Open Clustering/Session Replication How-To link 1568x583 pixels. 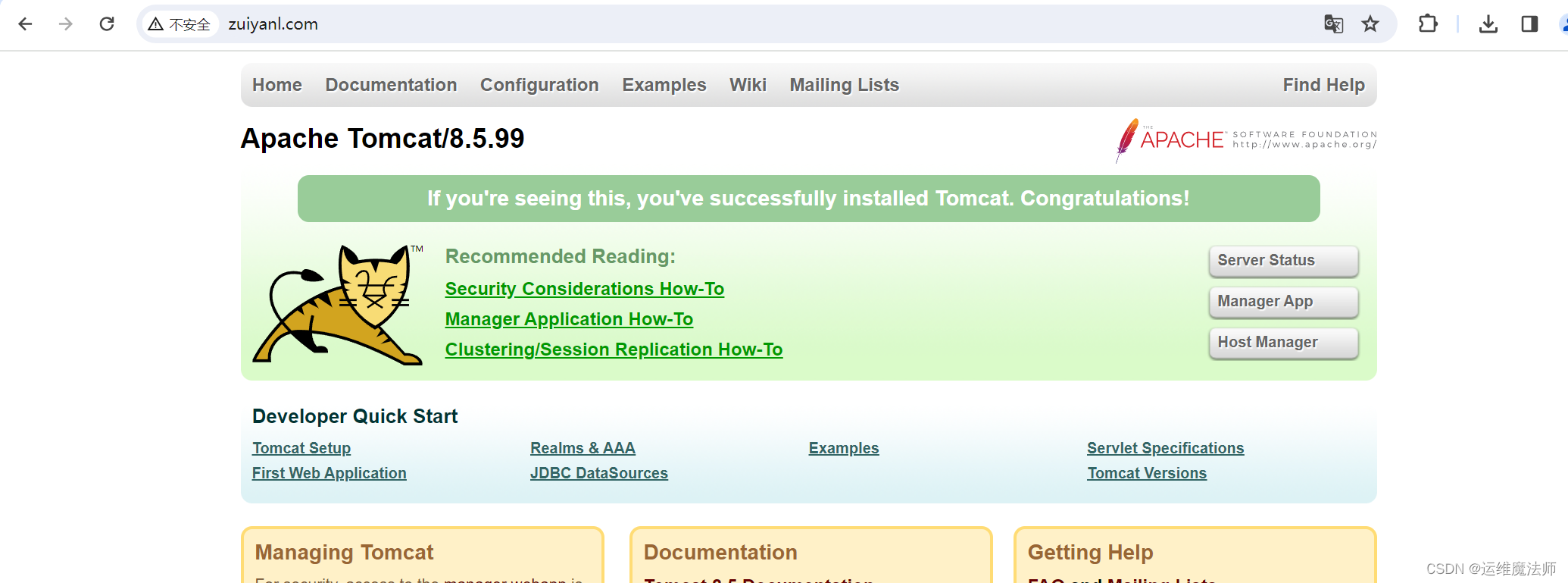pos(614,349)
